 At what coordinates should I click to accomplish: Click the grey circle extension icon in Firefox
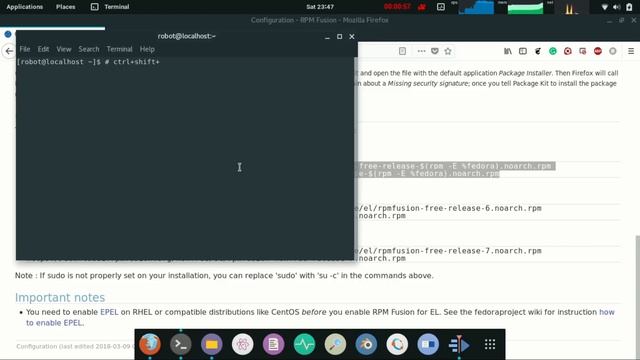click(x=613, y=51)
